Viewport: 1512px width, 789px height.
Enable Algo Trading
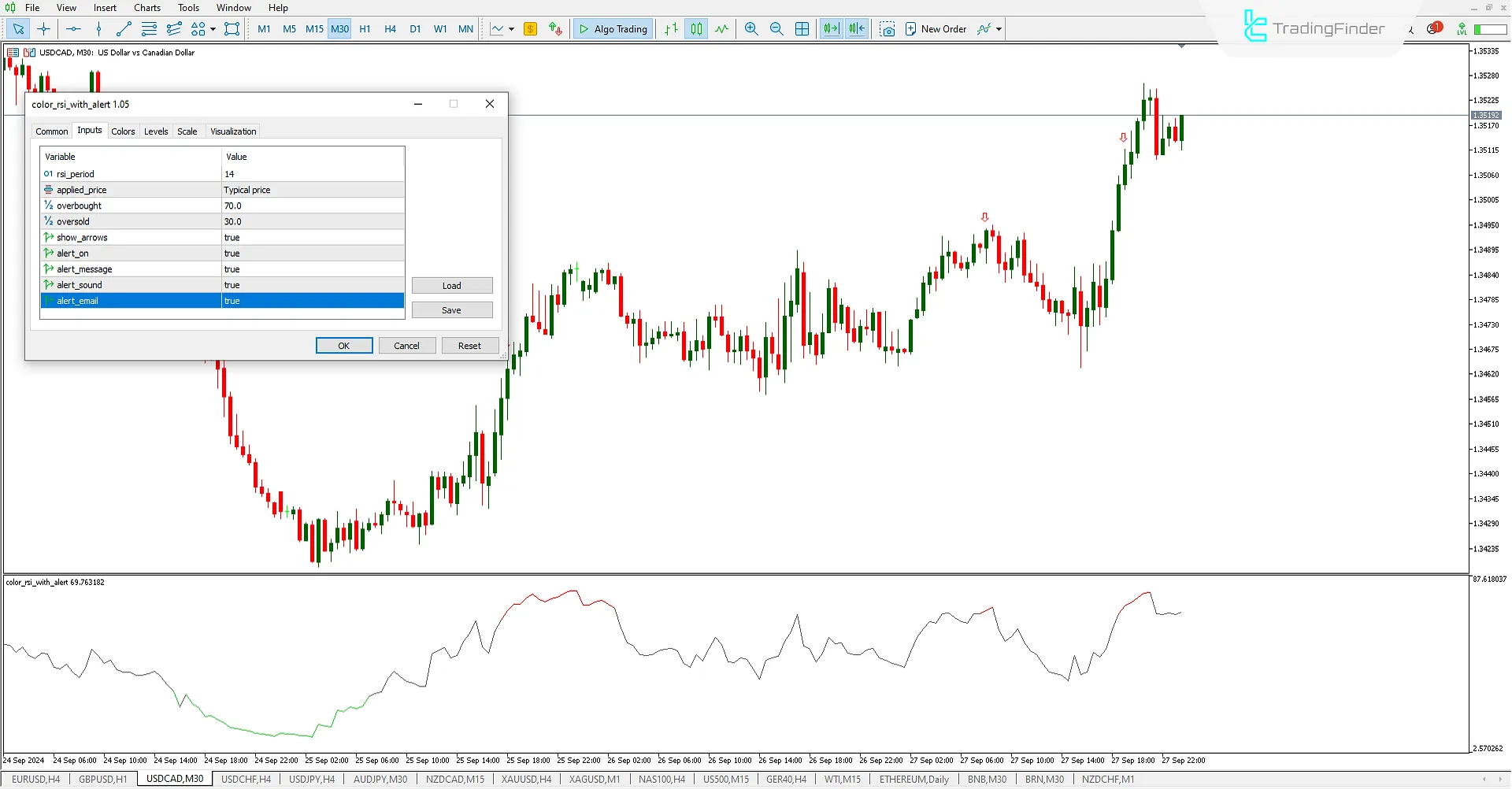pyautogui.click(x=613, y=28)
